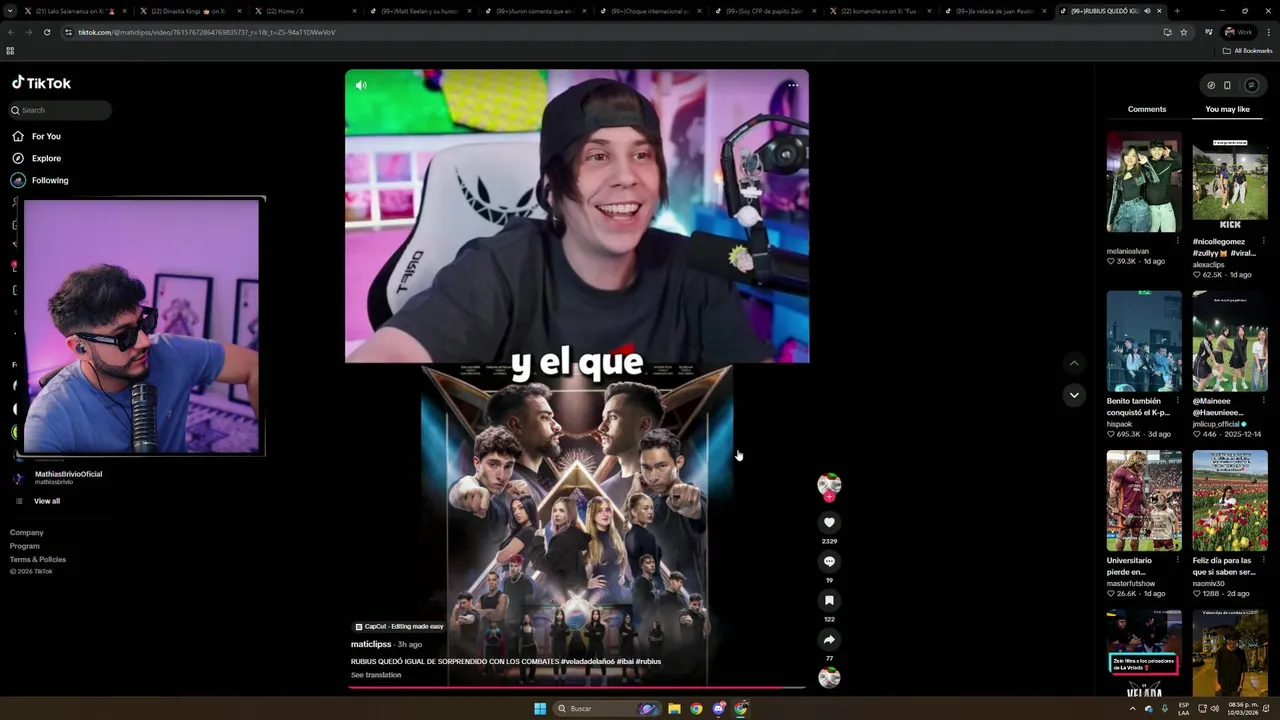Show hidden system tray icons
Screen dimensions: 1280x720
coord(1133,708)
